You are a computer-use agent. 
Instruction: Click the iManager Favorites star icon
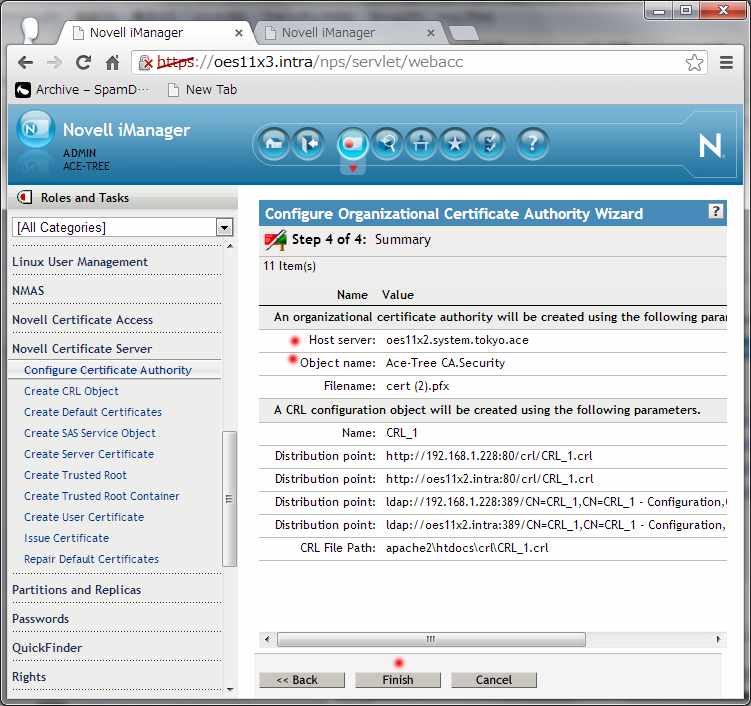455,143
